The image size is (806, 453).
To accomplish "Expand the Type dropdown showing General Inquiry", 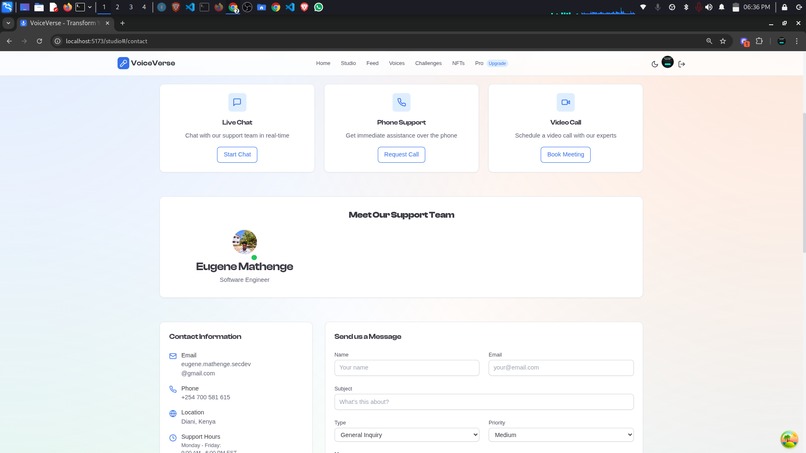I will click(x=407, y=435).
